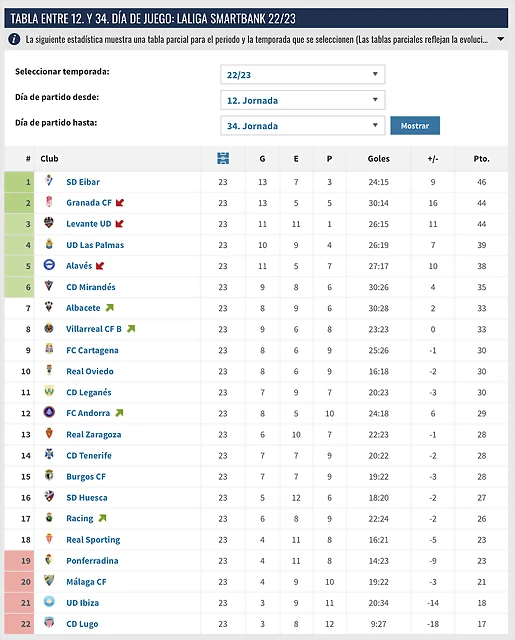This screenshot has height=640, width=515.
Task: Click the Granada CF crest icon
Action: click(49, 202)
